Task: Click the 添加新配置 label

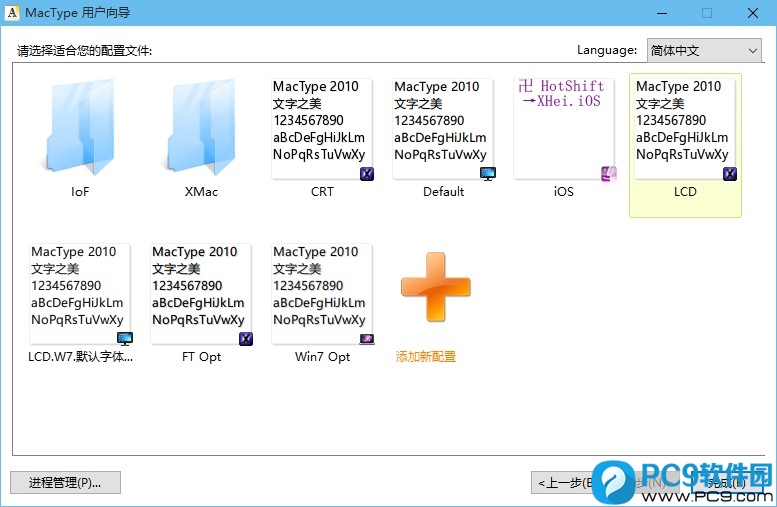Action: click(426, 356)
